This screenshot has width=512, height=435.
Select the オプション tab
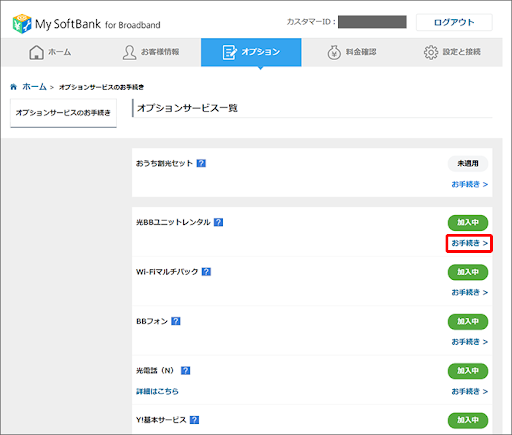pos(251,52)
